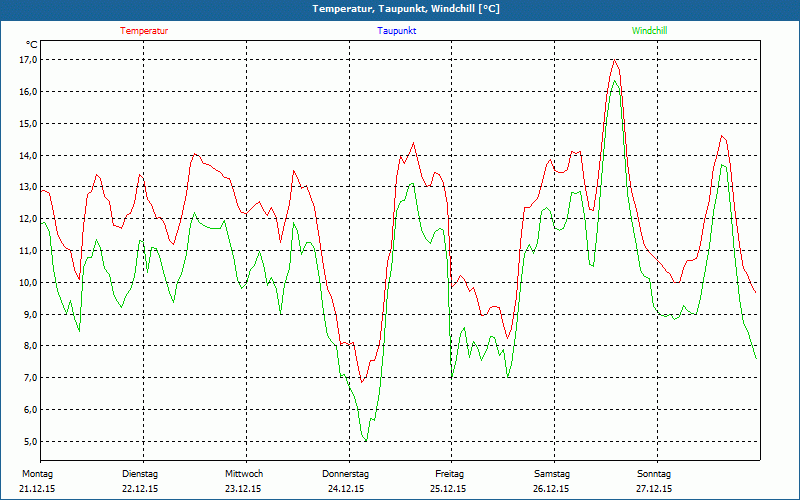800x500 pixels.
Task: Click the date 24.12.15
Action: [x=346, y=489]
